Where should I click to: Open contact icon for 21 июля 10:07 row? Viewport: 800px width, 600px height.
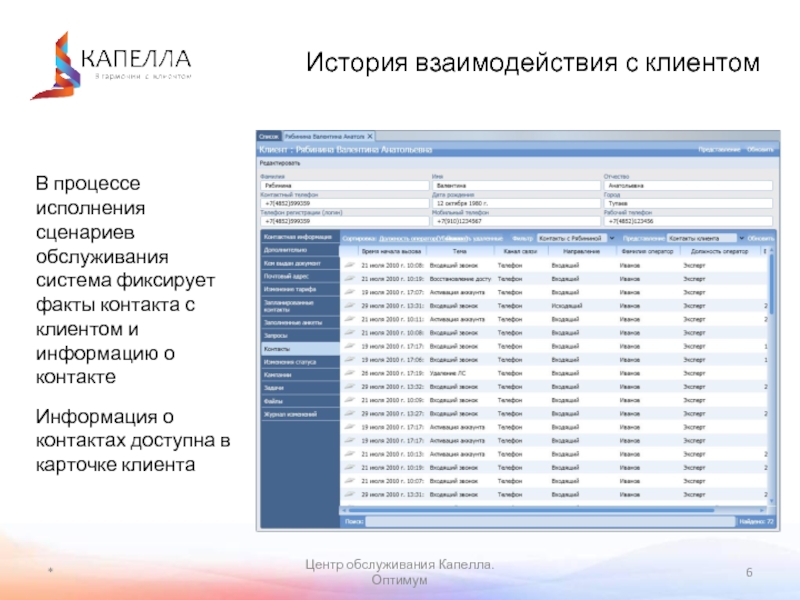pos(349,481)
